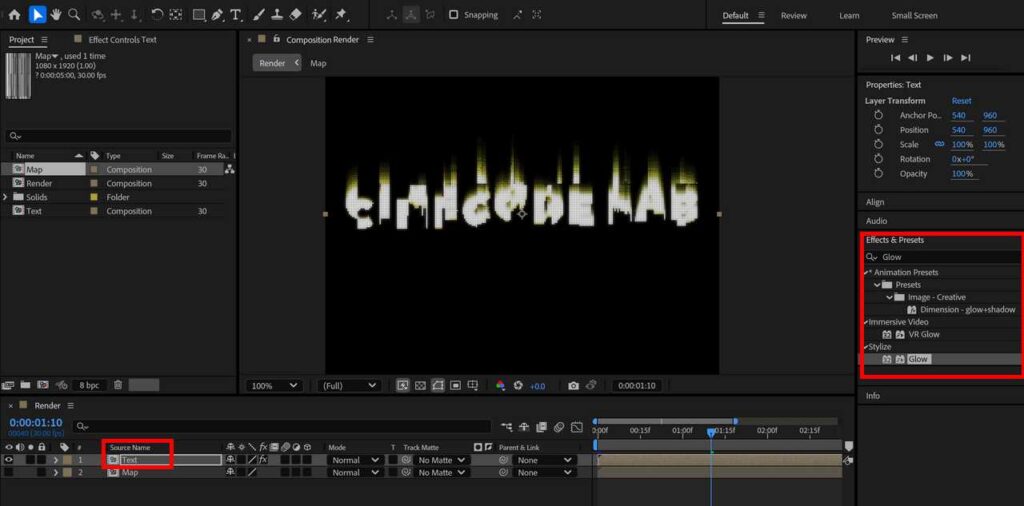Select the Brush tool

click(259, 14)
